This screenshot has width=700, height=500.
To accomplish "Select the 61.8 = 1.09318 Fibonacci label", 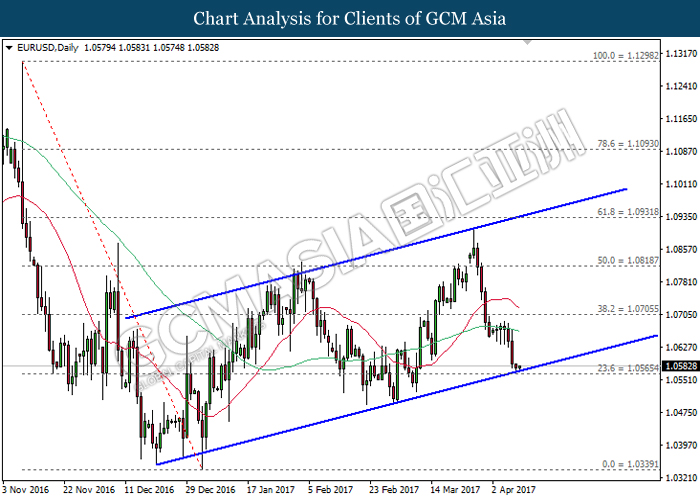I will [x=628, y=212].
